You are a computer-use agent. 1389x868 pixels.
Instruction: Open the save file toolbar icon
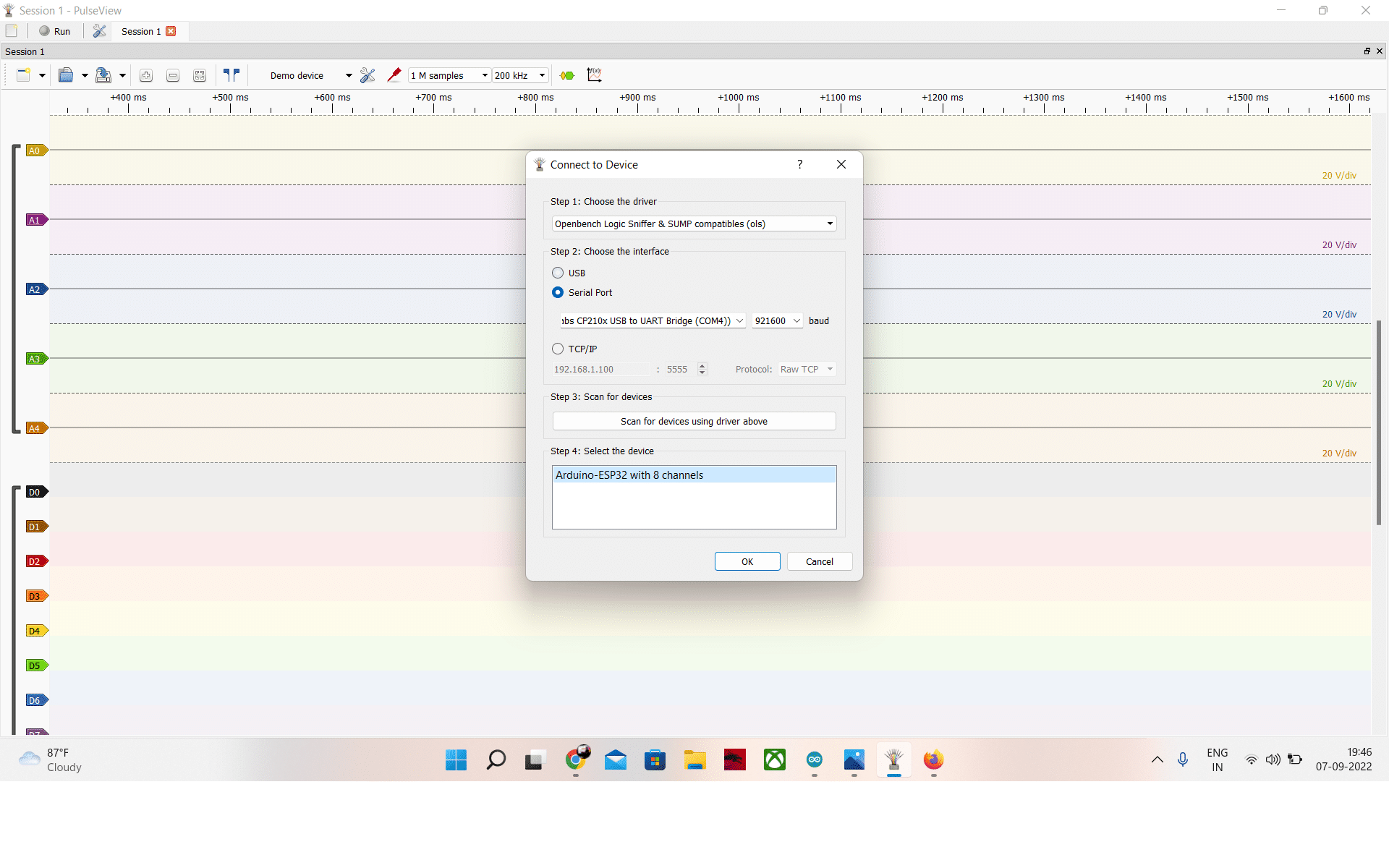pos(103,75)
